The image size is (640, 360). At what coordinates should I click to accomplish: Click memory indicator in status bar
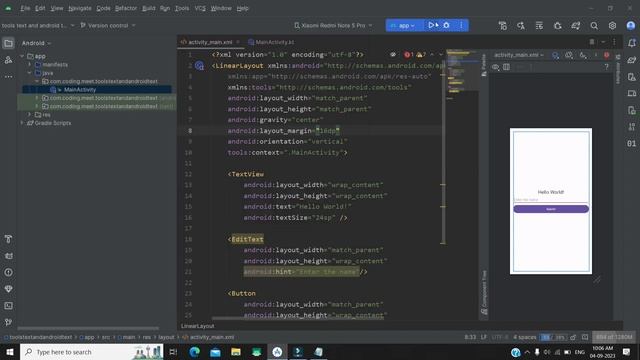pyautogui.click(x=614, y=337)
